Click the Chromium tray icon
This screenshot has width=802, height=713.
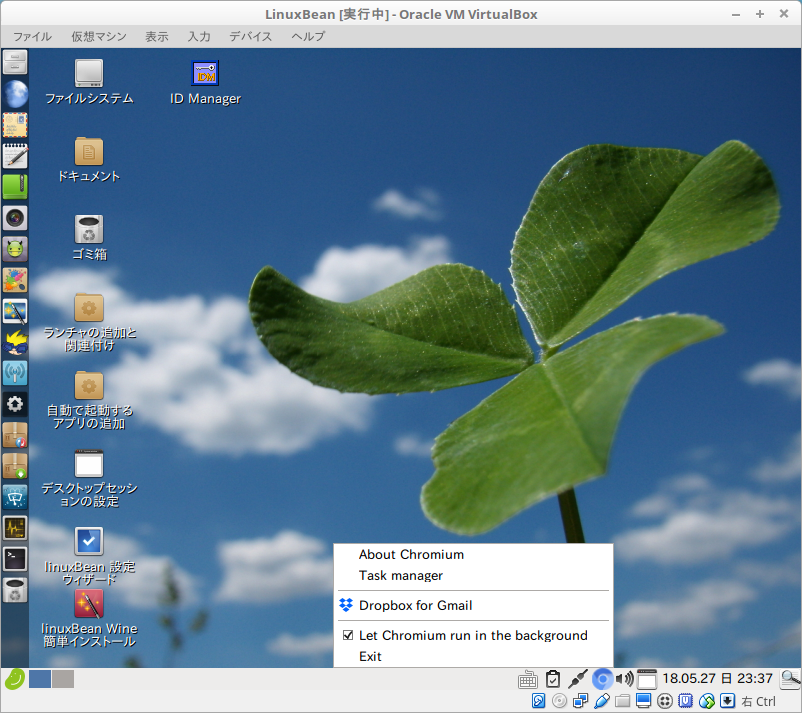pyautogui.click(x=602, y=679)
